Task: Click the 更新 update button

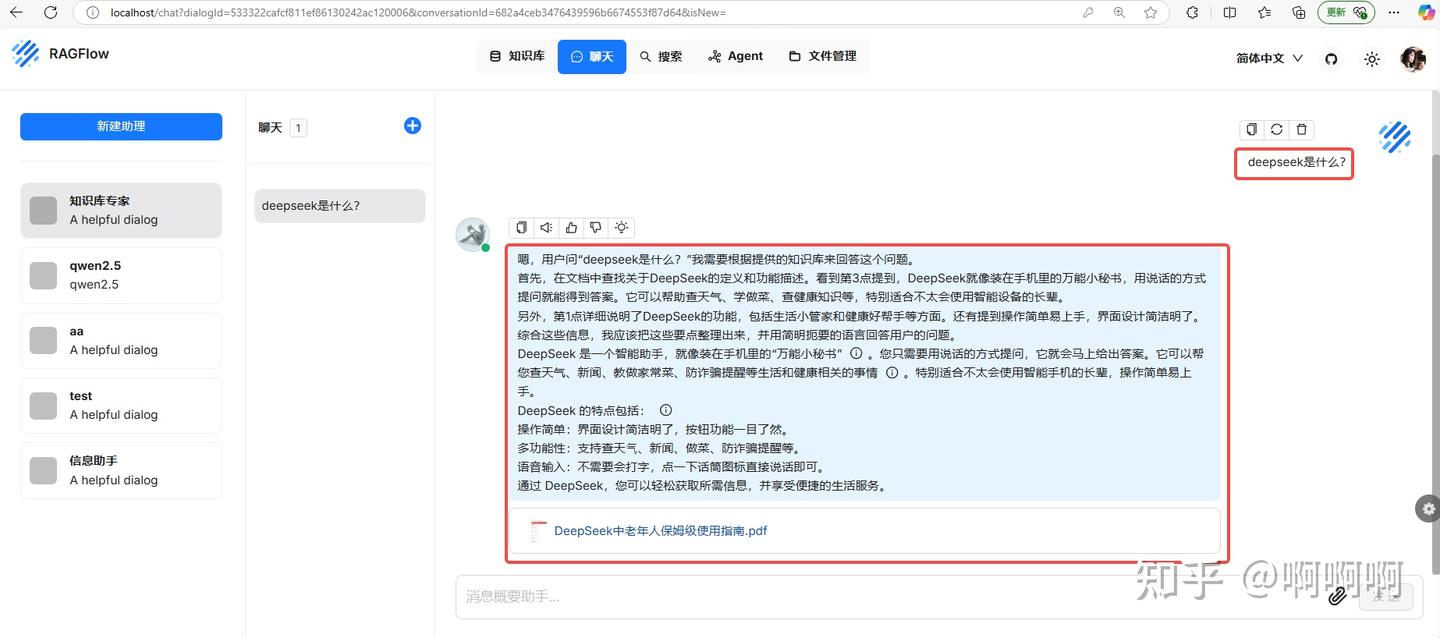Action: coord(1346,13)
